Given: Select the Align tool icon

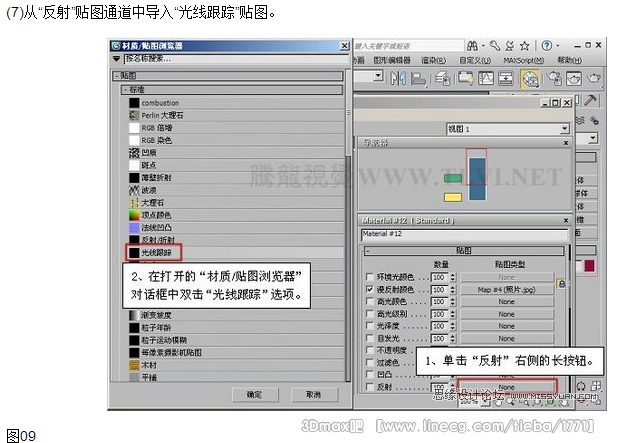Looking at the screenshot, I should [x=418, y=78].
